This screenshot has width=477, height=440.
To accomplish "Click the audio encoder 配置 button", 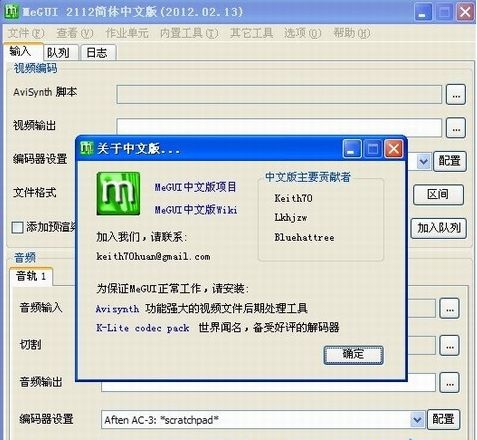I will 443,419.
